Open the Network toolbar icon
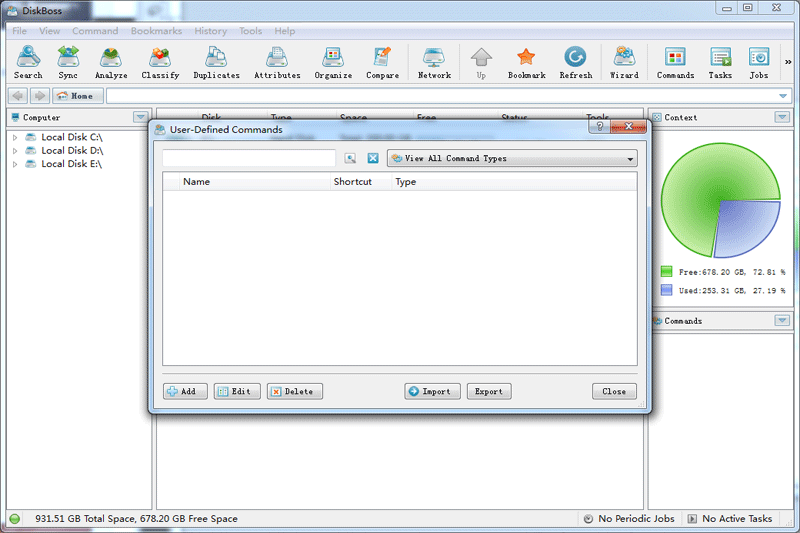Image resolution: width=800 pixels, height=533 pixels. coord(434,62)
